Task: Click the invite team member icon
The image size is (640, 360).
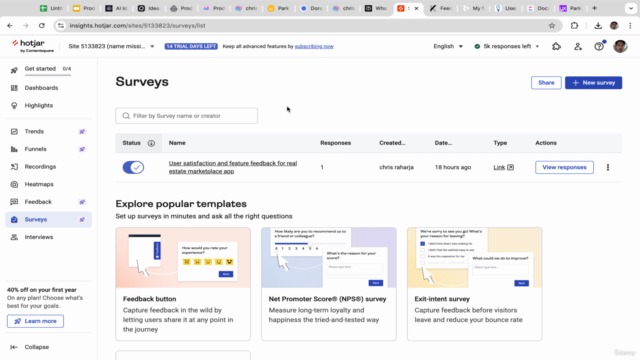Action: (578, 47)
